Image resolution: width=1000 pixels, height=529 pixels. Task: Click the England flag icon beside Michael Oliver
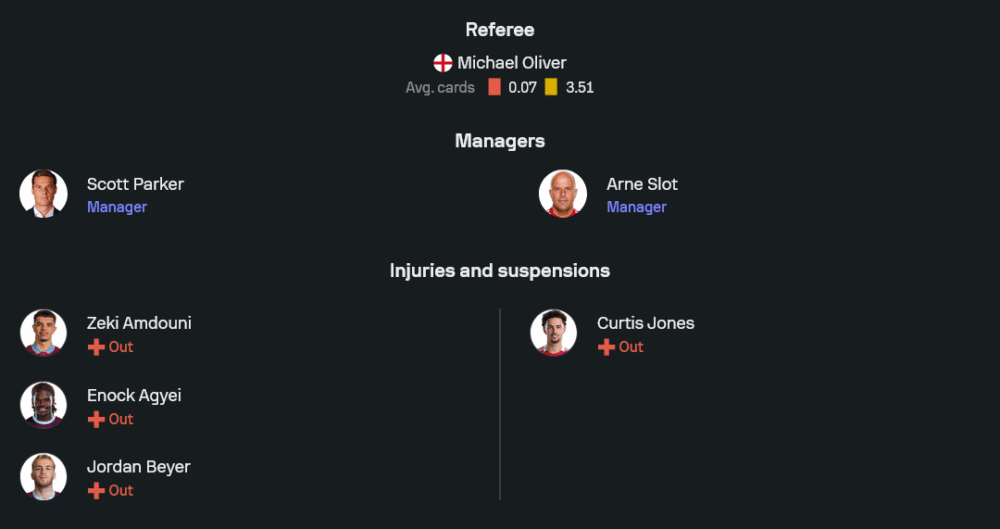click(x=443, y=63)
